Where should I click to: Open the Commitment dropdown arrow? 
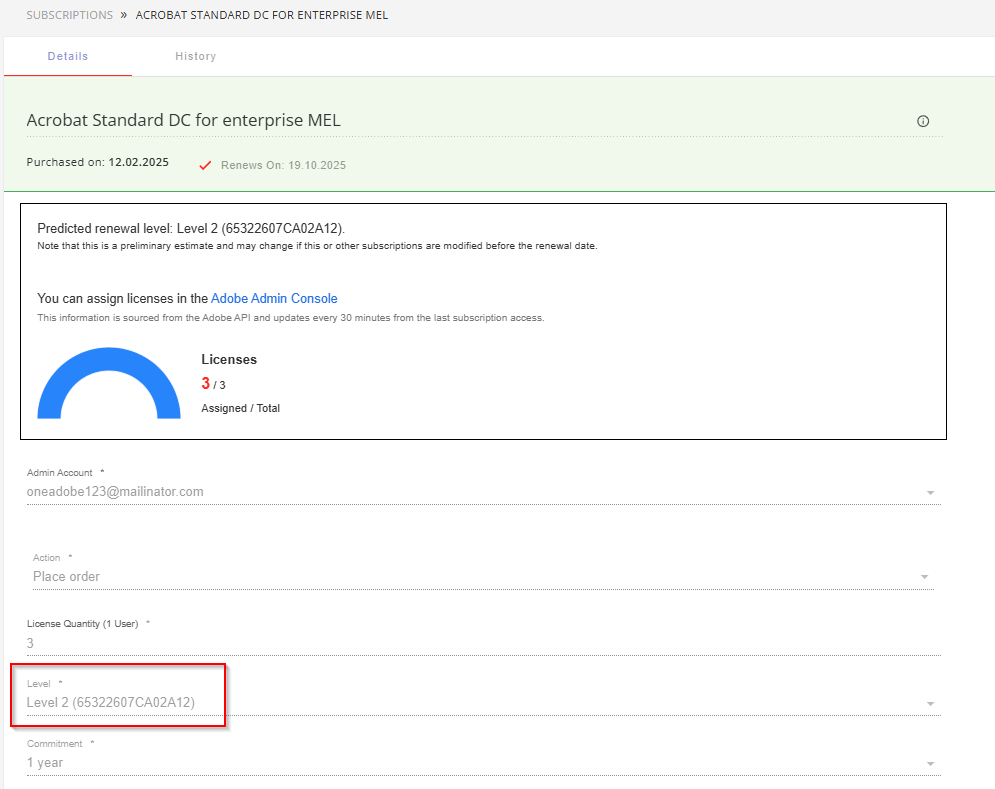coord(930,764)
